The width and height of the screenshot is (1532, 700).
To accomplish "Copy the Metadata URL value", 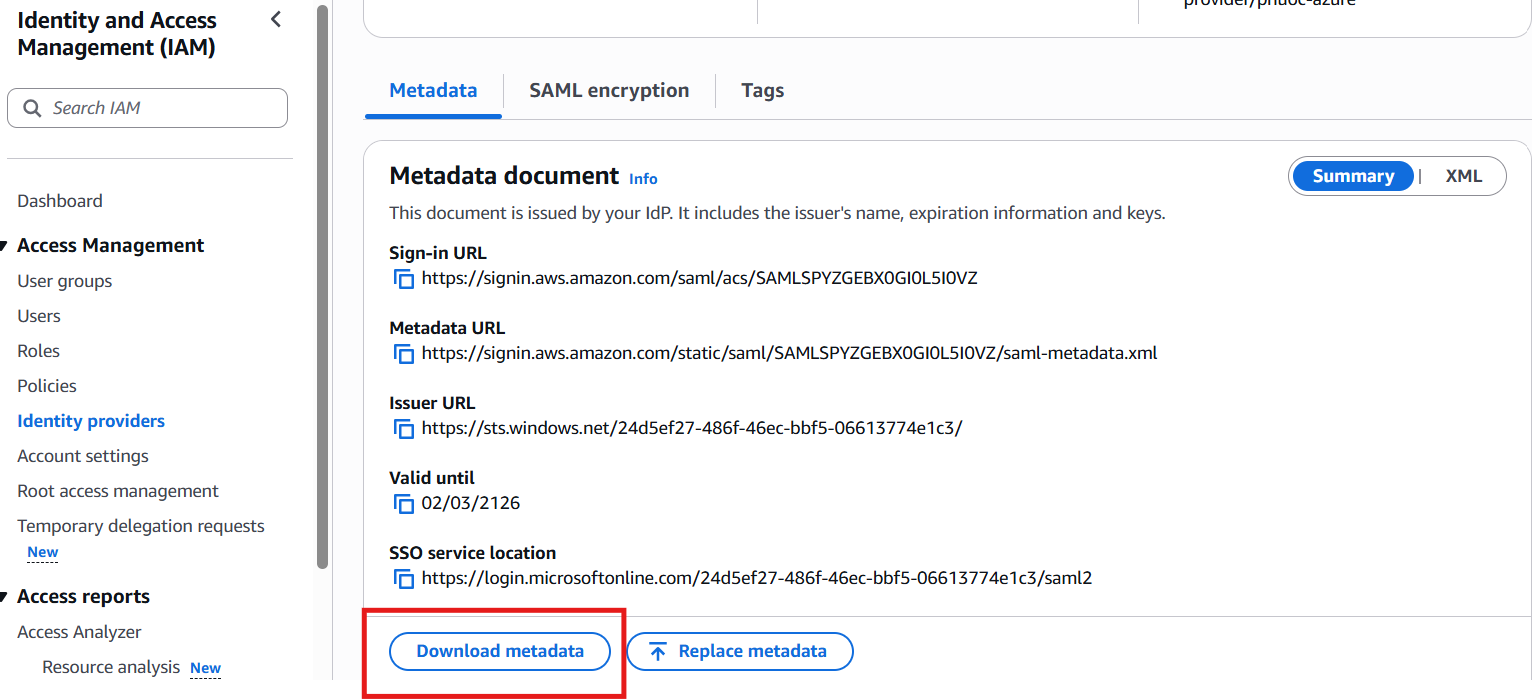I will 404,354.
